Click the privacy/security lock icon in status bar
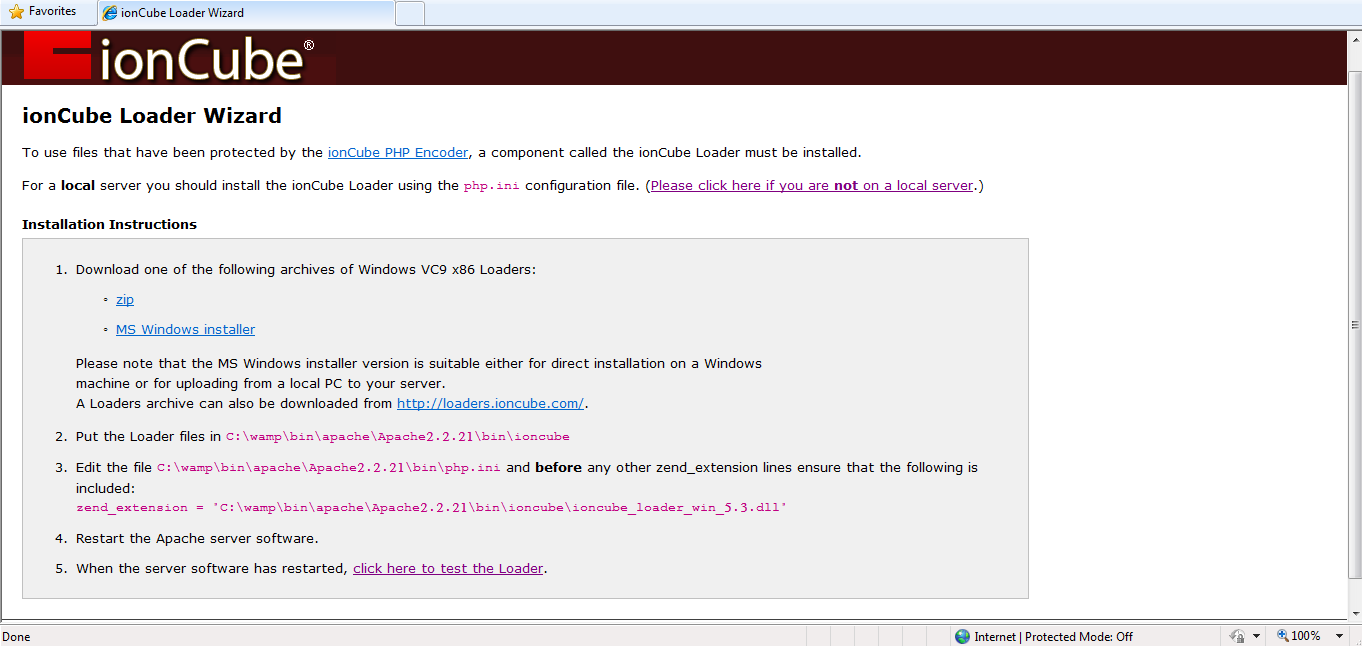Viewport: 1362px width, 647px height. pos(1237,636)
